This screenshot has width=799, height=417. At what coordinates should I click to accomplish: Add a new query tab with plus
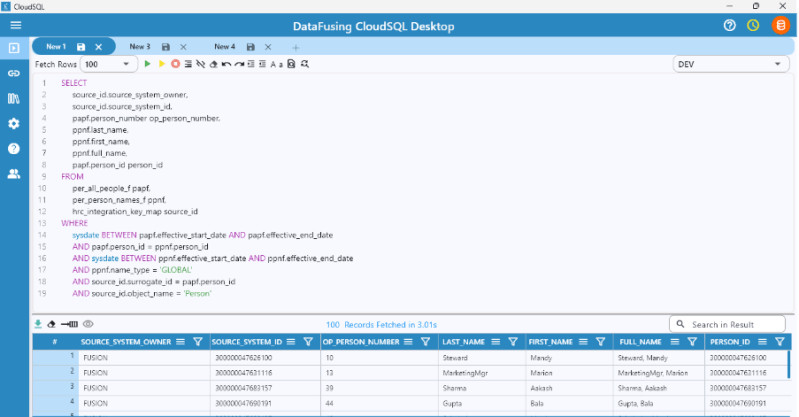(x=296, y=47)
